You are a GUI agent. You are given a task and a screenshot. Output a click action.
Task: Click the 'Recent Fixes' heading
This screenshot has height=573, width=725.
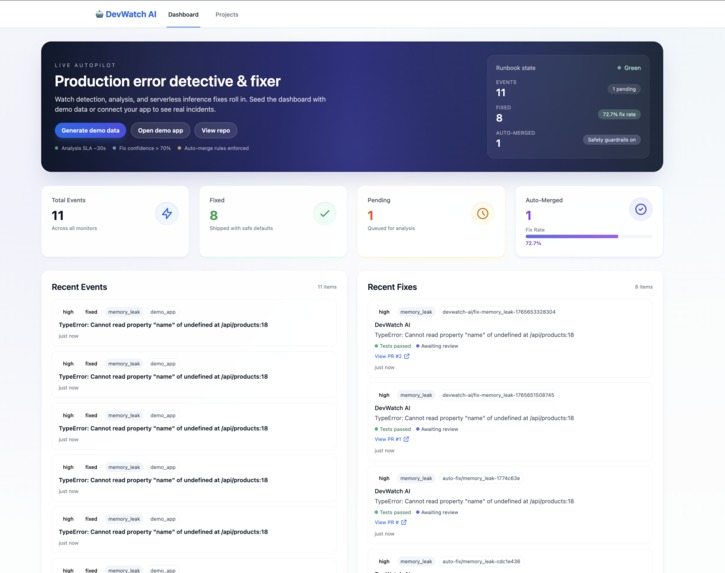(392, 287)
